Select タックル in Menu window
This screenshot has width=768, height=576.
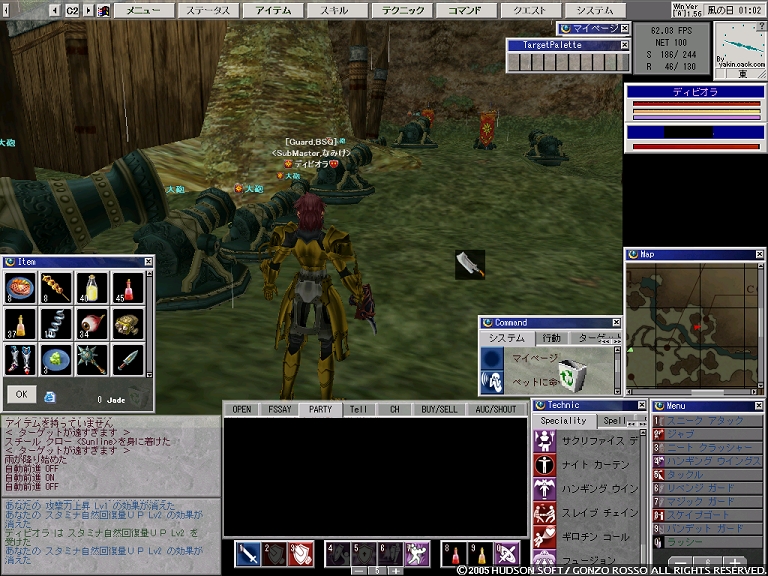pos(707,475)
